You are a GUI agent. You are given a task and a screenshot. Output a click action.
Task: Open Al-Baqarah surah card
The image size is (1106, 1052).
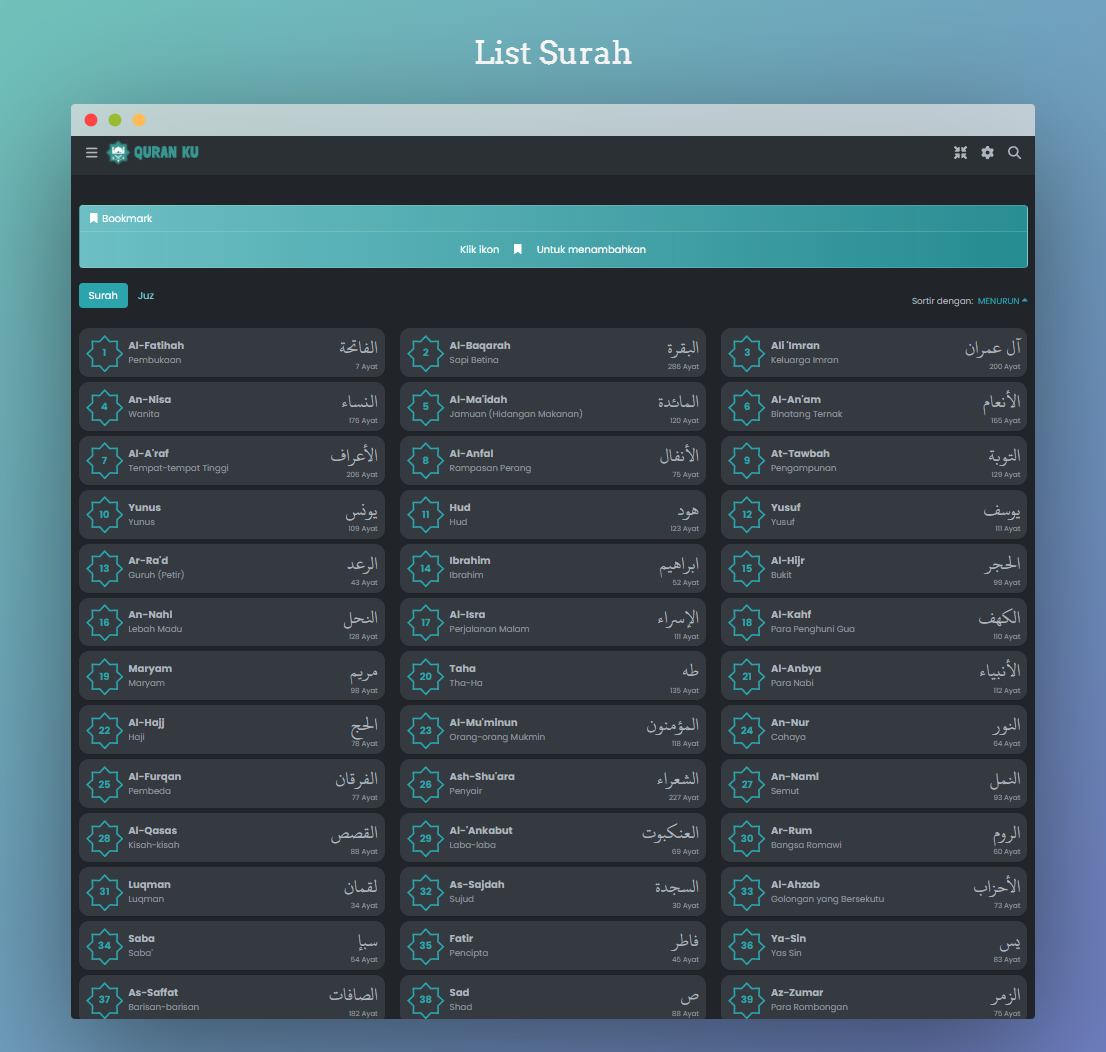(x=553, y=352)
